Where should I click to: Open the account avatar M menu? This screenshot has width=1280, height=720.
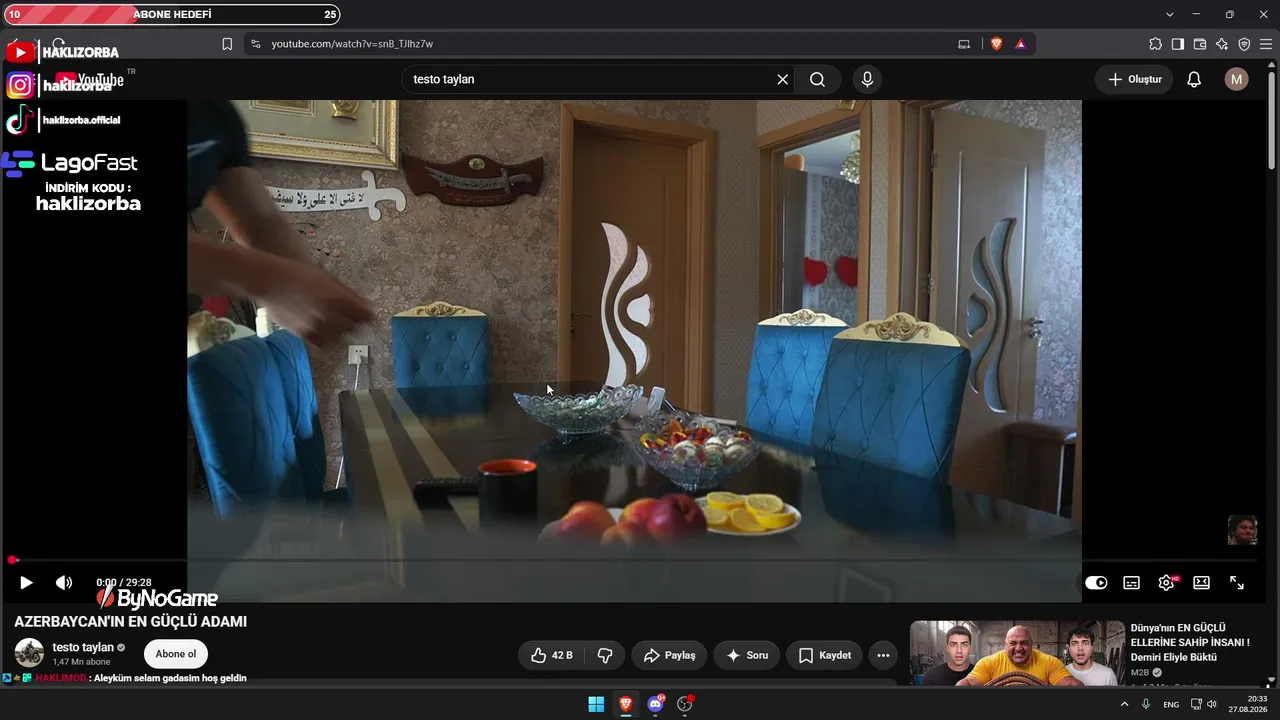1237,79
